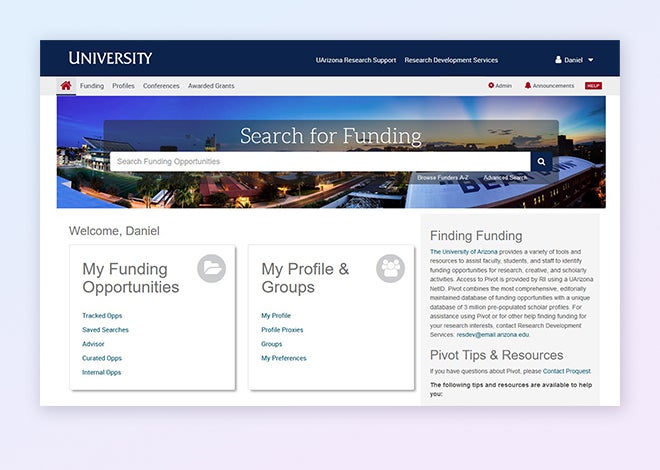Click the red Home icon

(x=66, y=86)
